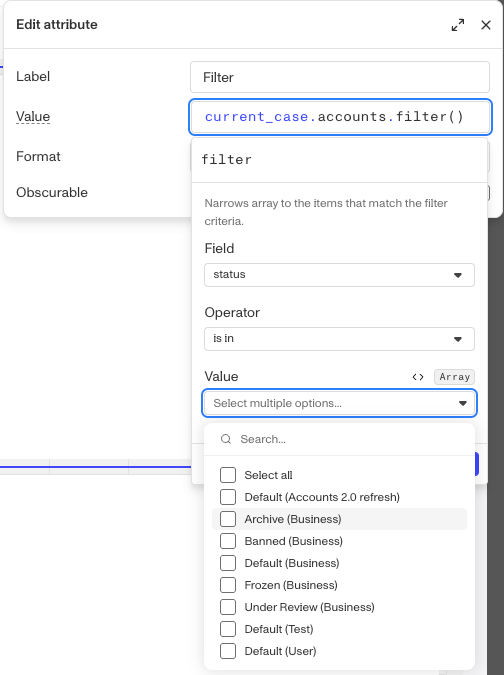504x675 pixels.
Task: Open the Field status dropdown
Action: [x=339, y=275]
